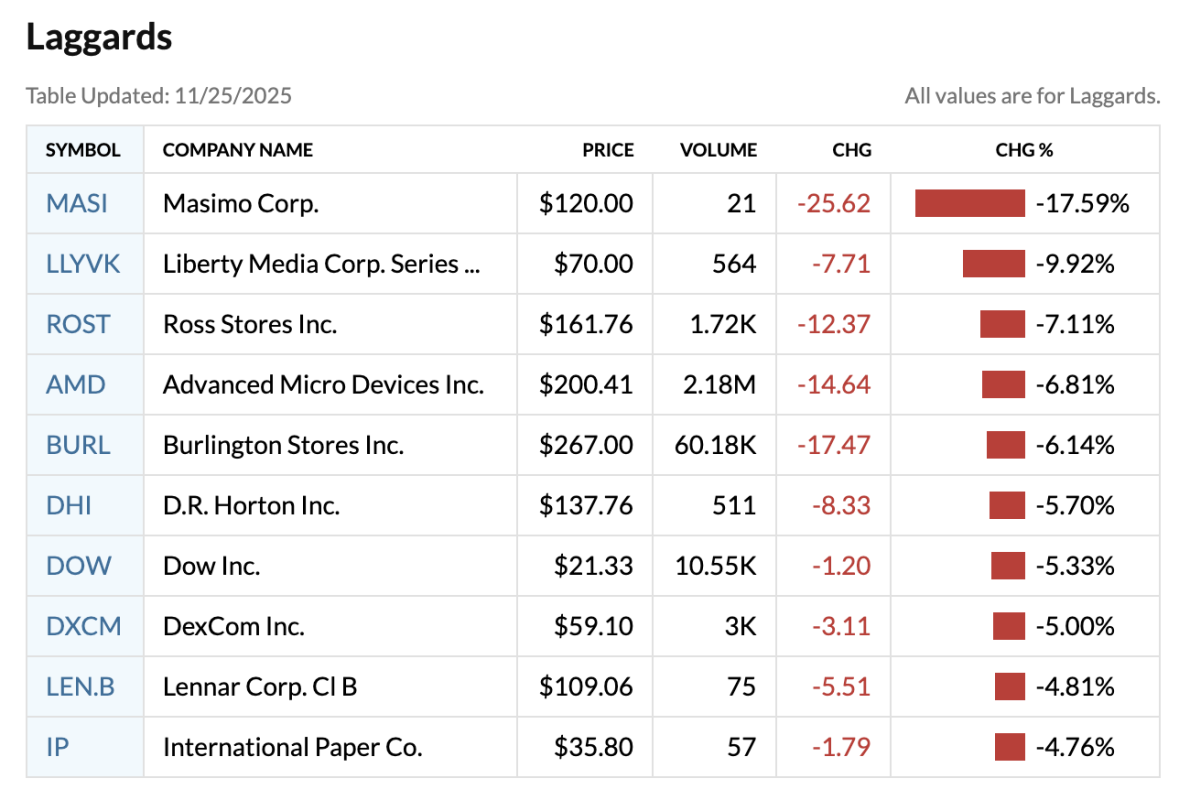Open the ROST stock symbol
Viewport: 1179px width, 800px height.
pos(78,324)
